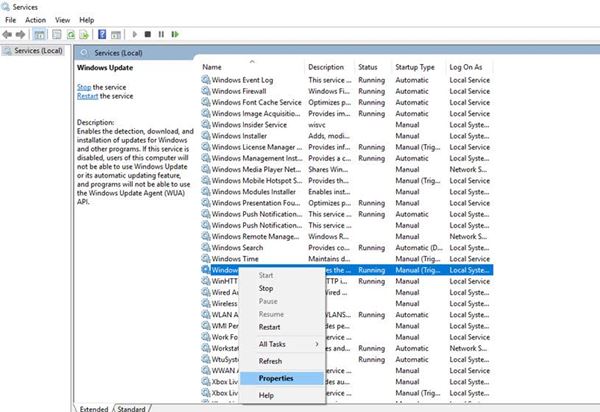Screen dimensions: 600x412
Task: Click the Restart Service toolbar icon
Action: tap(175, 34)
